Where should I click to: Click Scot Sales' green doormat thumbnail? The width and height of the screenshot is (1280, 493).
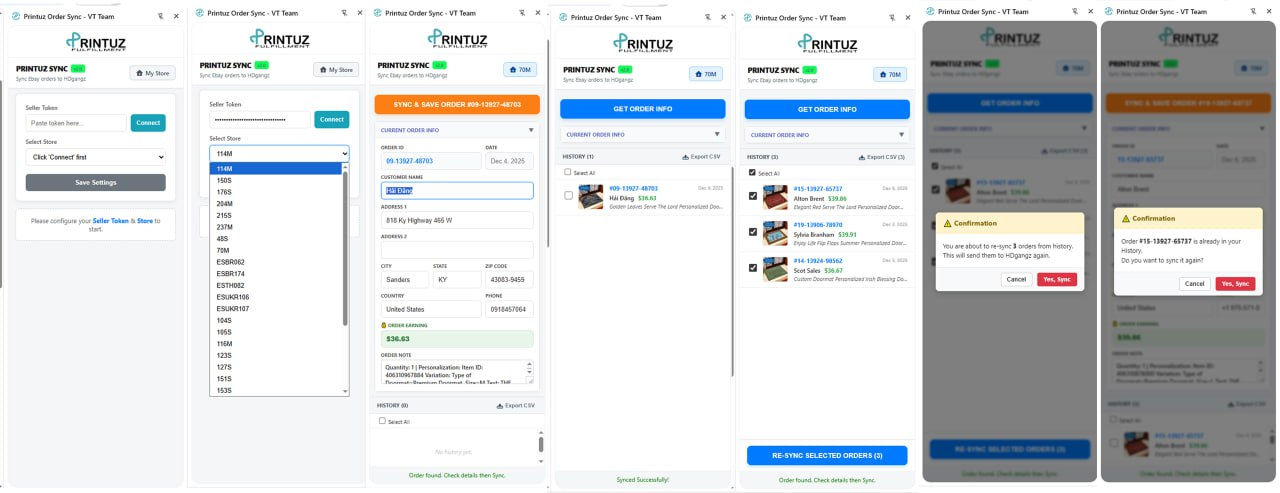pyautogui.click(x=775, y=268)
